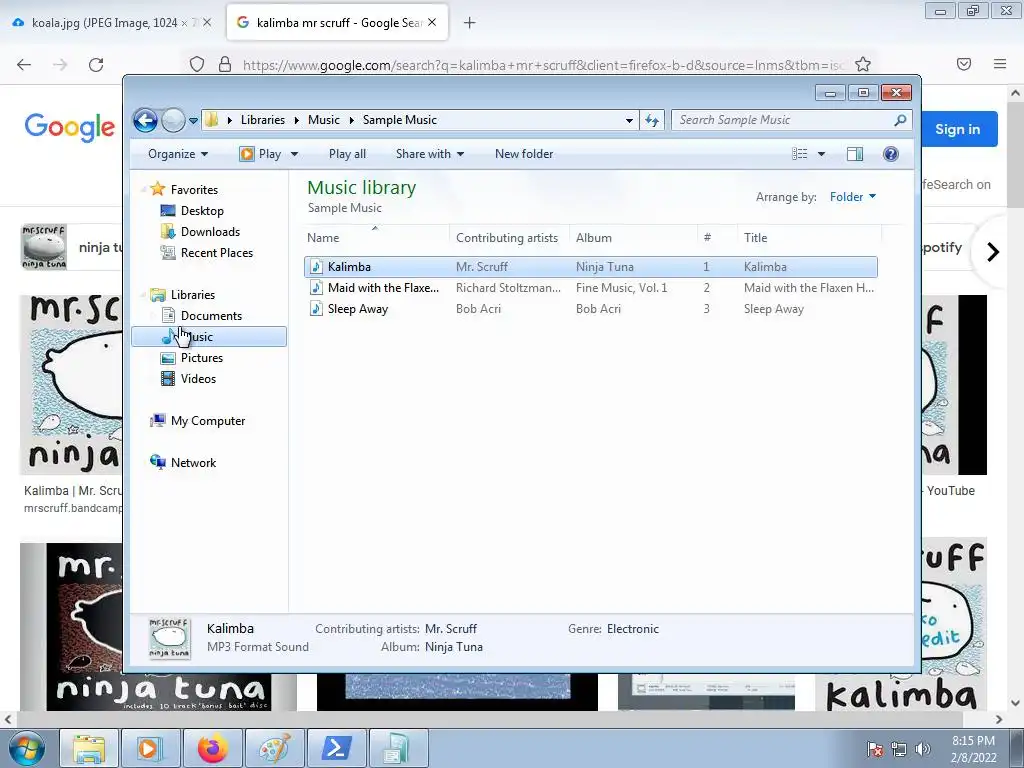Open Videos library
This screenshot has width=1024, height=768.
click(x=198, y=379)
